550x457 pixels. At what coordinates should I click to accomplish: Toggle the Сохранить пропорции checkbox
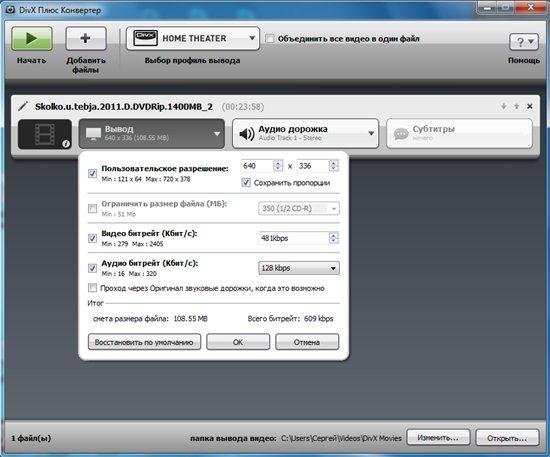pos(246,182)
